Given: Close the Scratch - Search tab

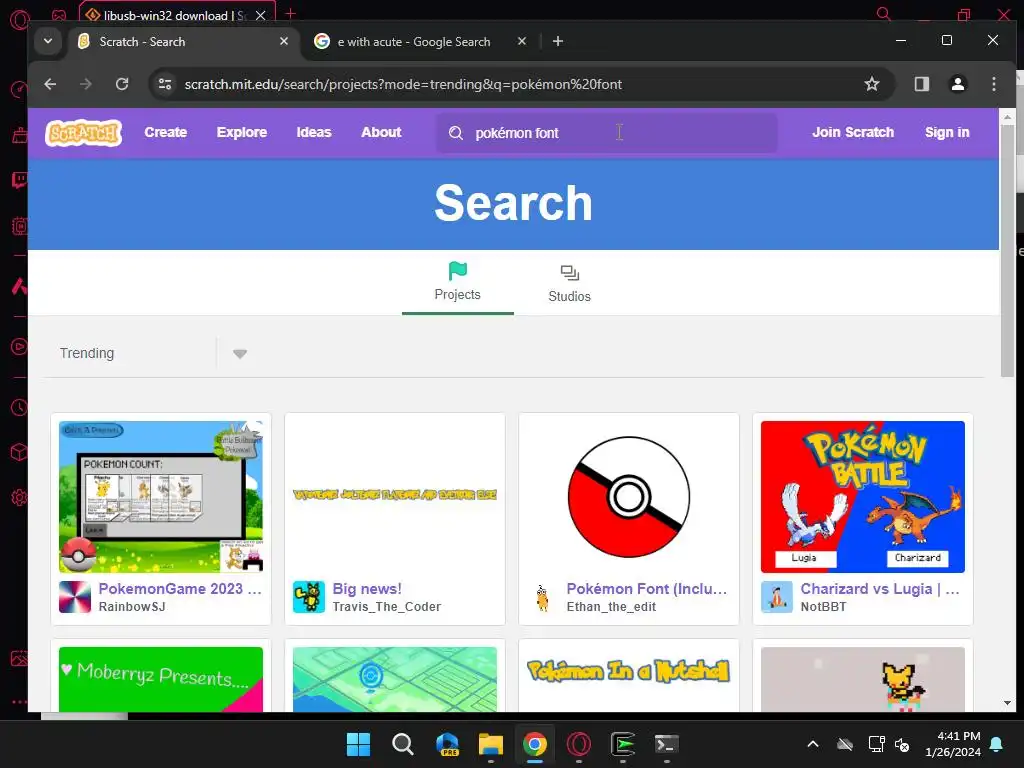Looking at the screenshot, I should pos(284,41).
